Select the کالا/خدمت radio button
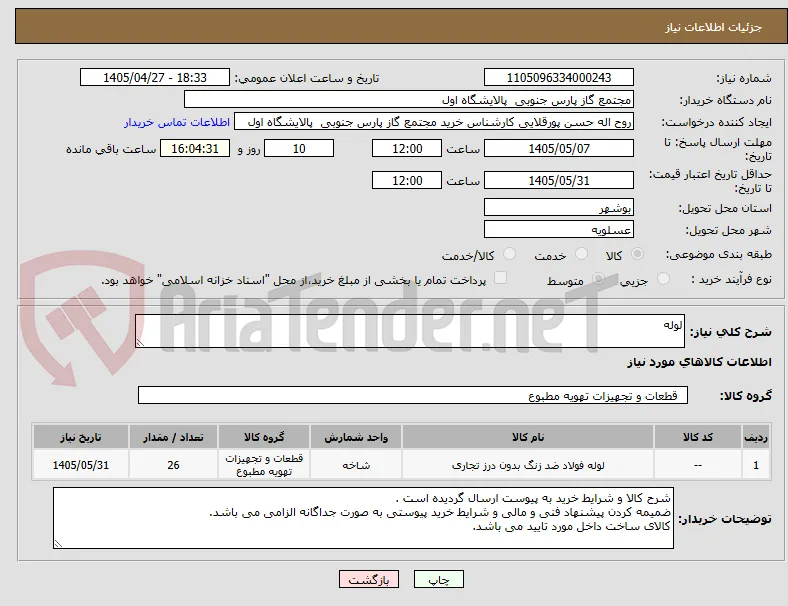The height and width of the screenshot is (606, 788). [510, 254]
